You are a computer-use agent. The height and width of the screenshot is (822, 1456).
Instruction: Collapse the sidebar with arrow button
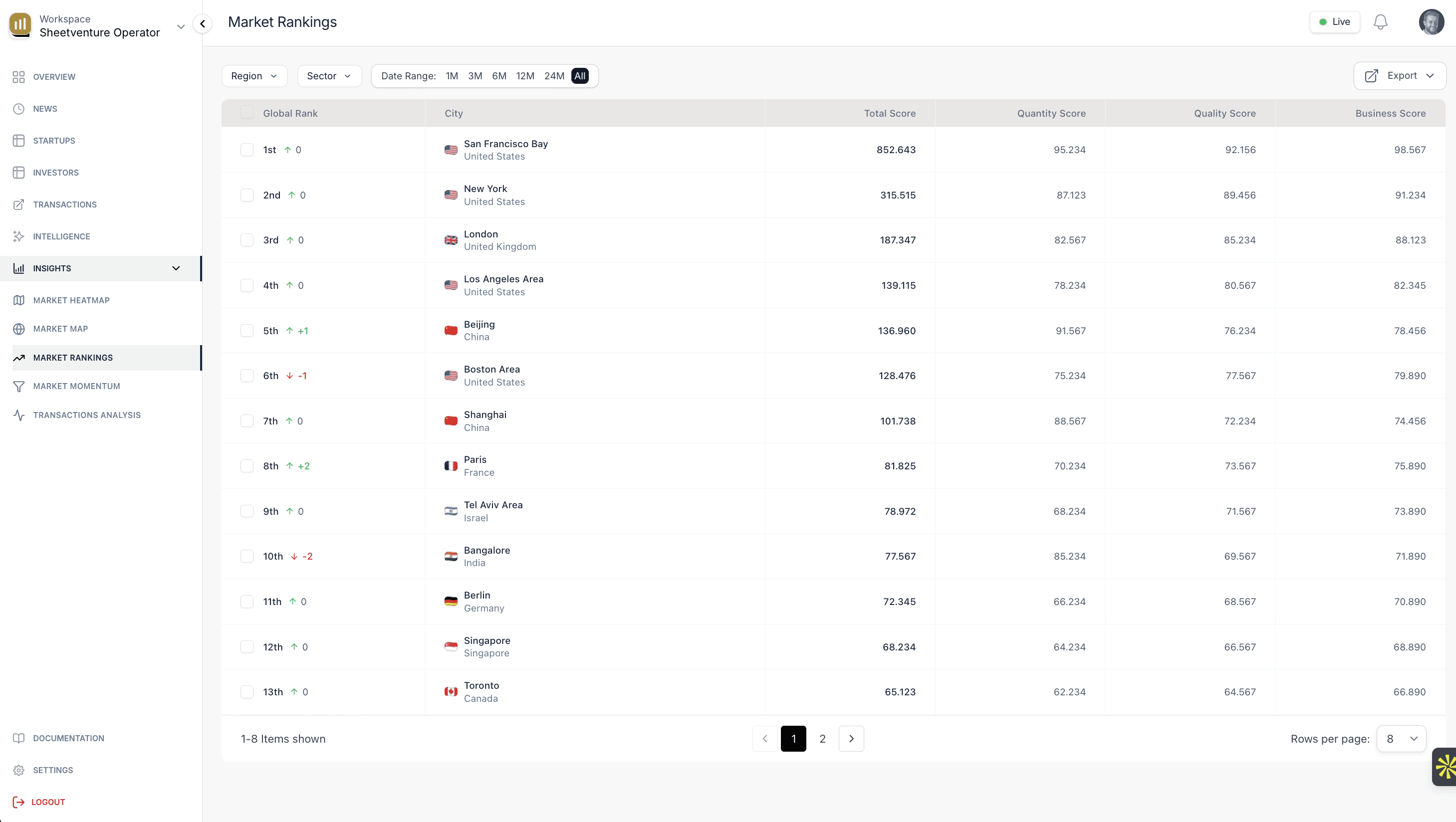203,24
